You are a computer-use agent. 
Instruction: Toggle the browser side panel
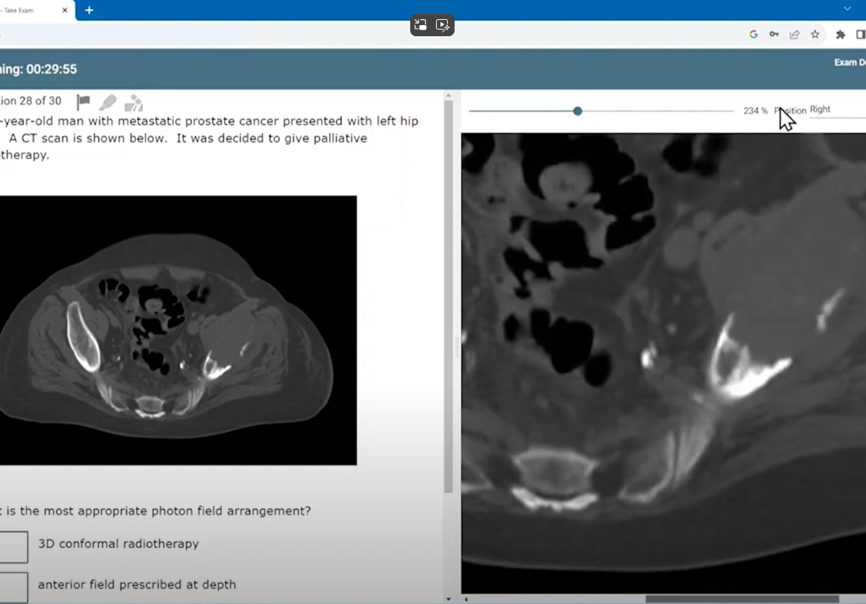coord(860,34)
